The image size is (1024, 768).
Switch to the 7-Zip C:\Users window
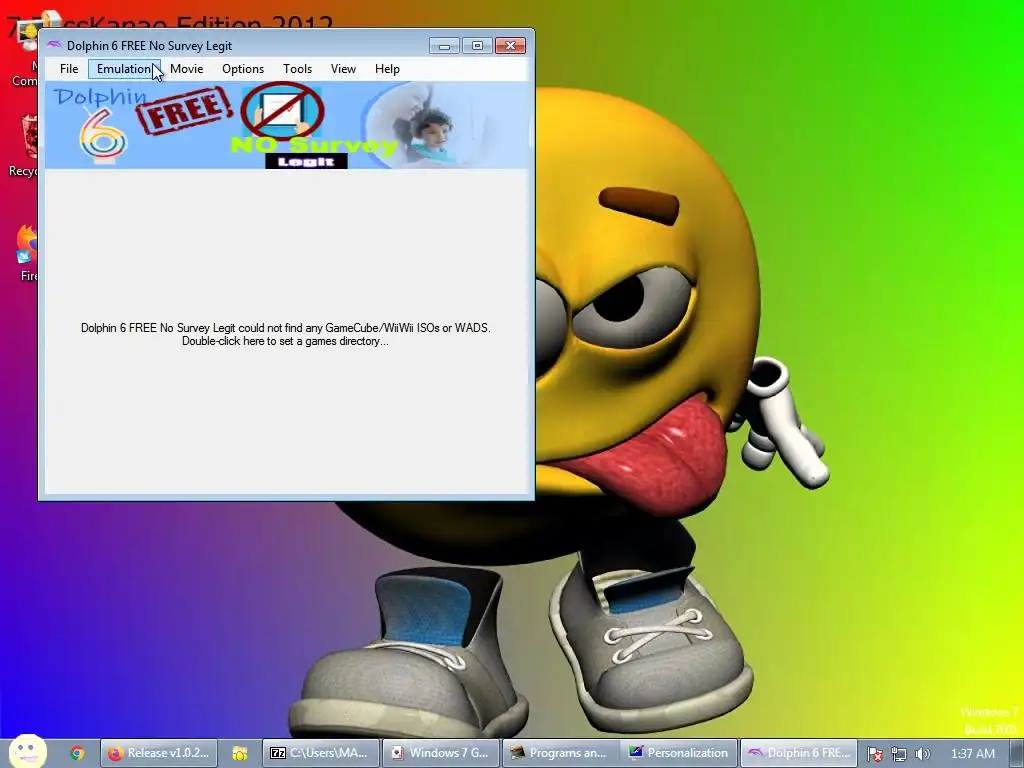[x=320, y=753]
